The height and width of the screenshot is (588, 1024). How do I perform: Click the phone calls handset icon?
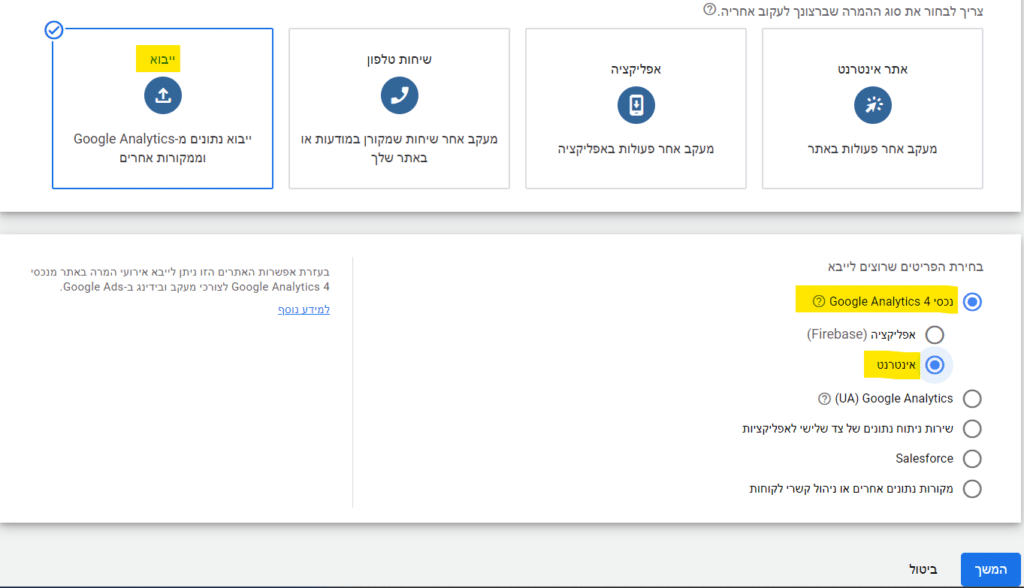pos(399,95)
